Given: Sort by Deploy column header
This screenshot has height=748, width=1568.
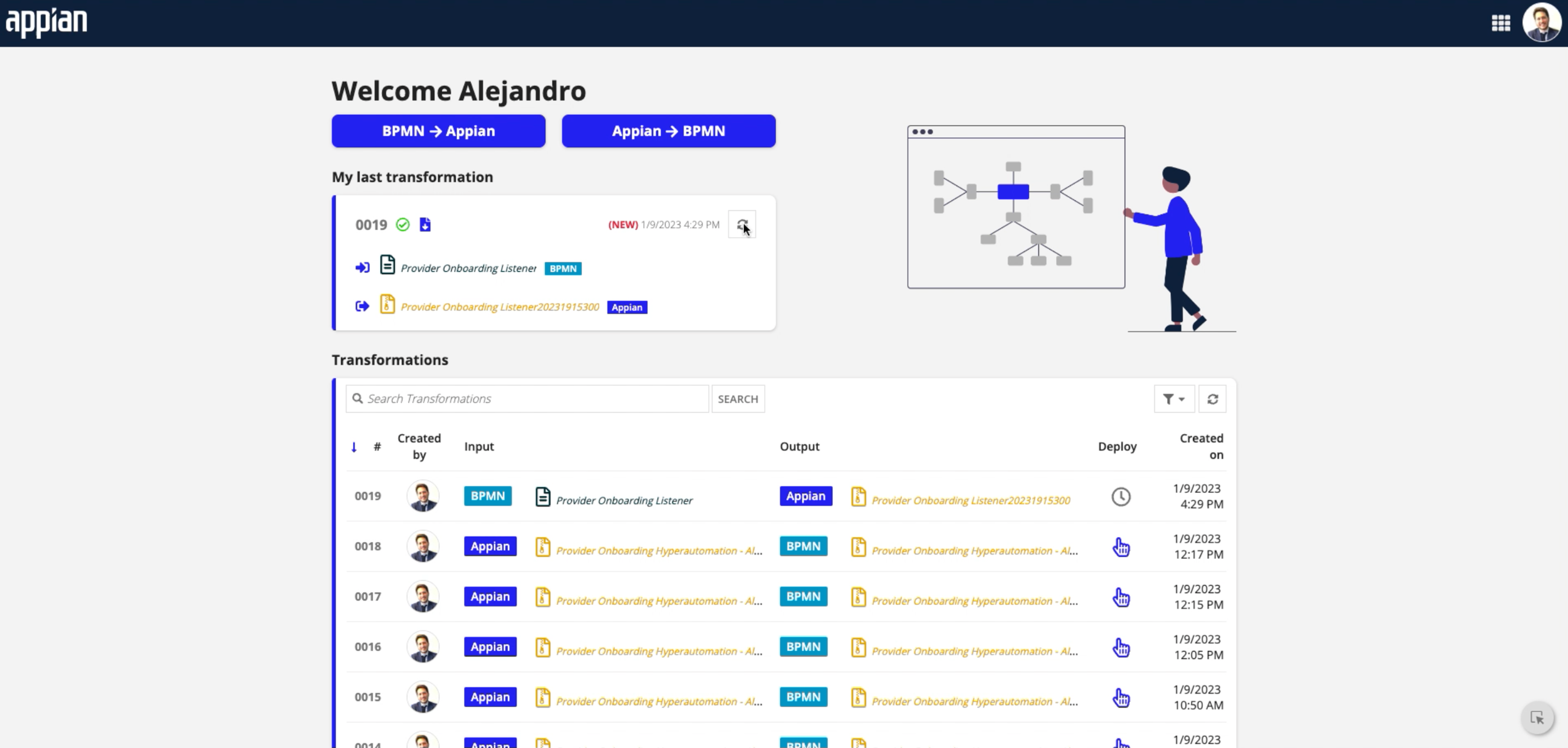Looking at the screenshot, I should click(x=1117, y=446).
